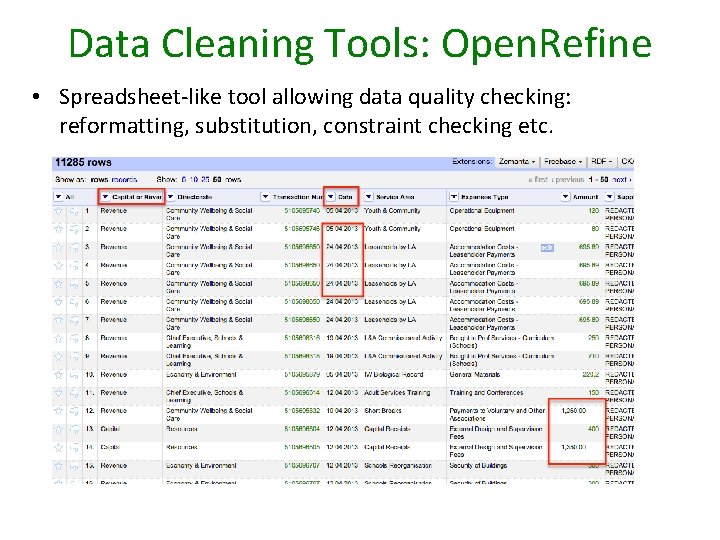This screenshot has width=720, height=540.
Task: Star row 3 in the table
Action: (58, 248)
